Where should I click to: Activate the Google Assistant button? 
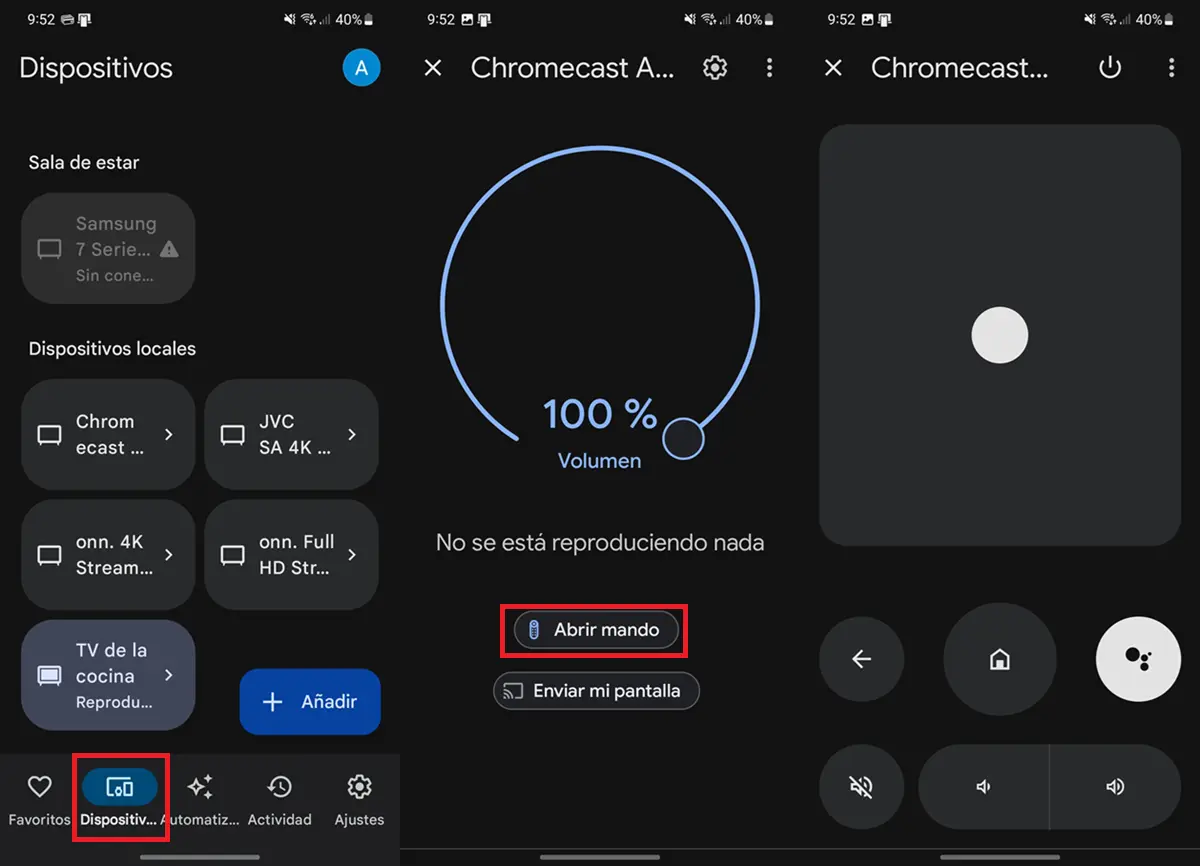1138,657
